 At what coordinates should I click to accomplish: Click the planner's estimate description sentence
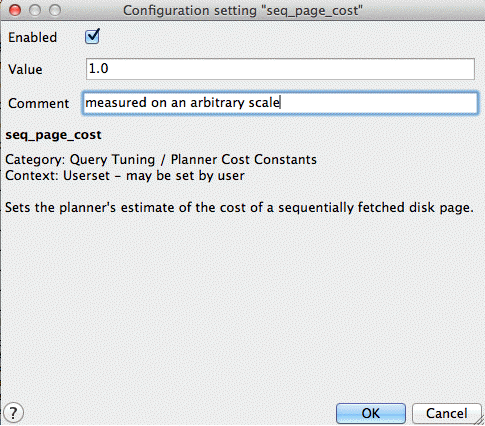(239, 208)
